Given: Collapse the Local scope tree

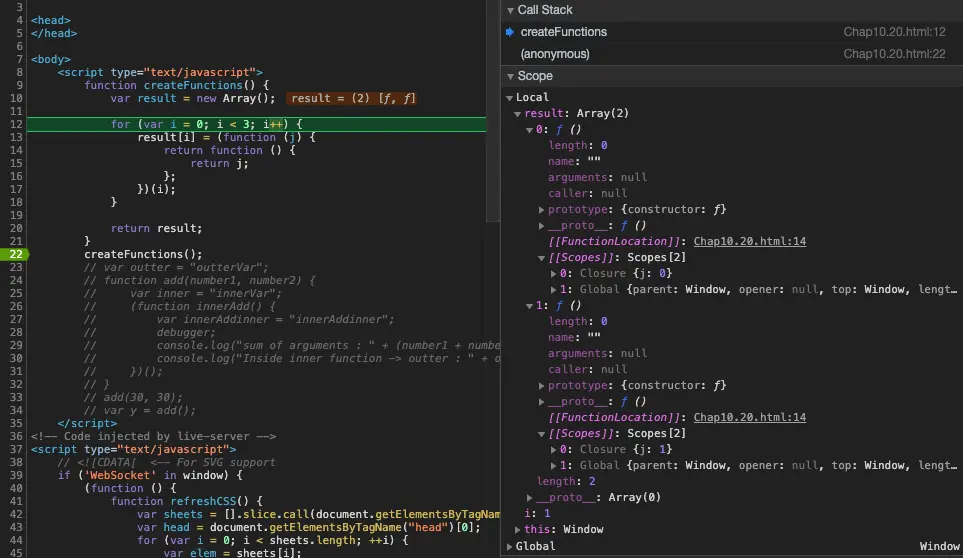Looking at the screenshot, I should (x=509, y=98).
